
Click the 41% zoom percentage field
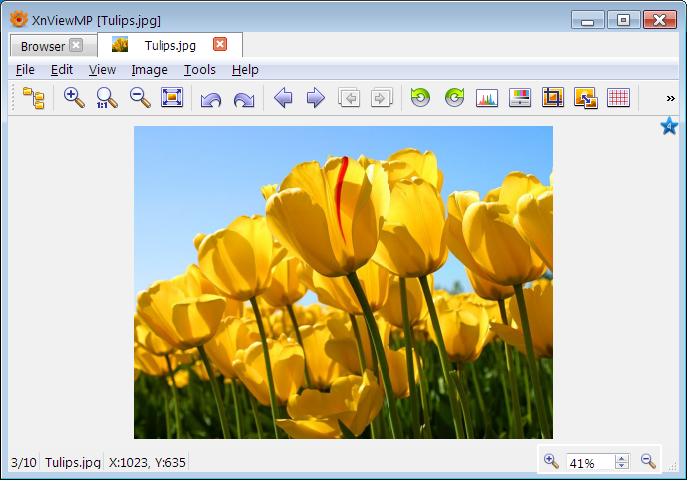(x=590, y=463)
